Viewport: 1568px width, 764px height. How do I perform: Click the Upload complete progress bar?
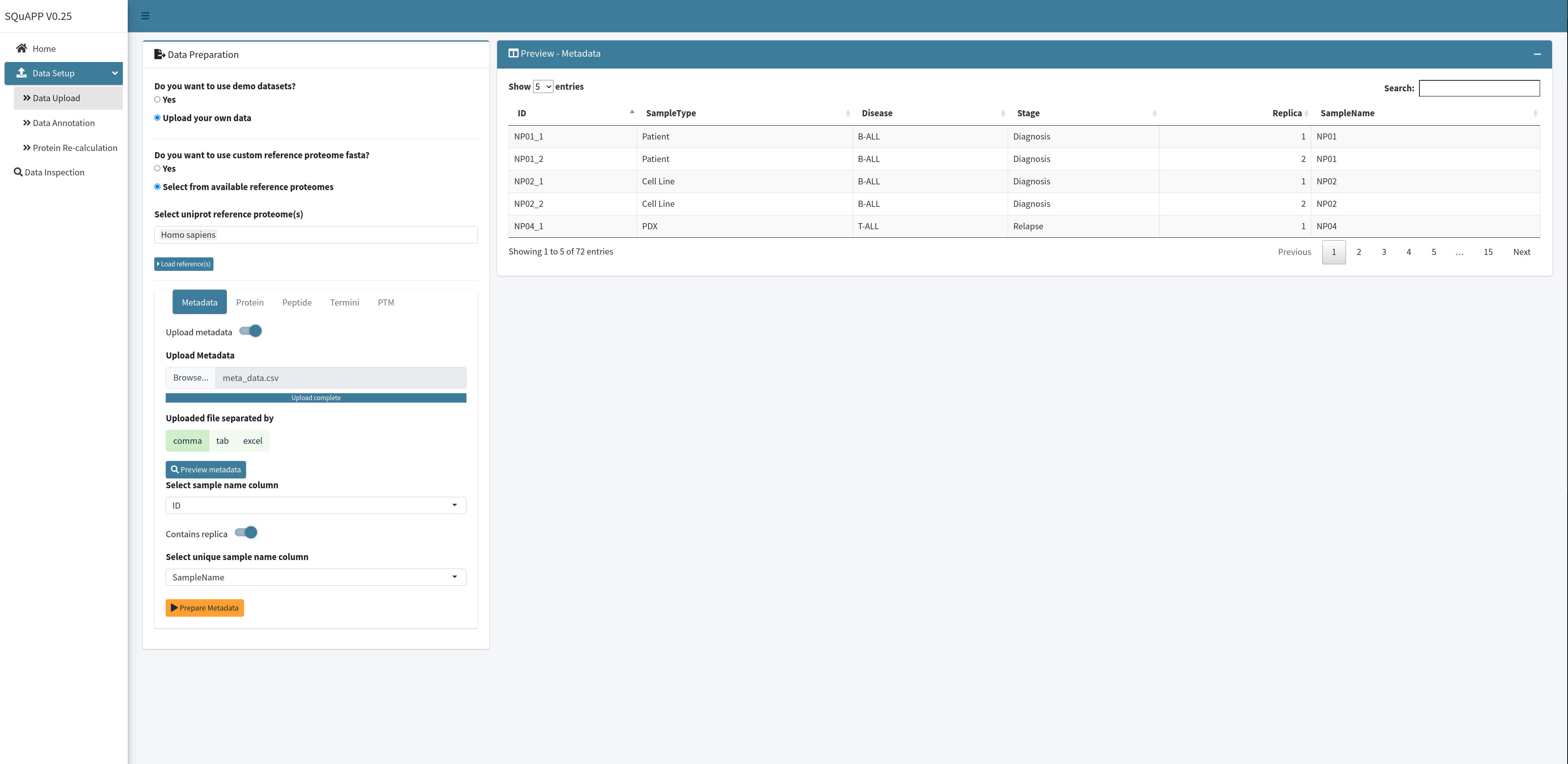coord(315,398)
